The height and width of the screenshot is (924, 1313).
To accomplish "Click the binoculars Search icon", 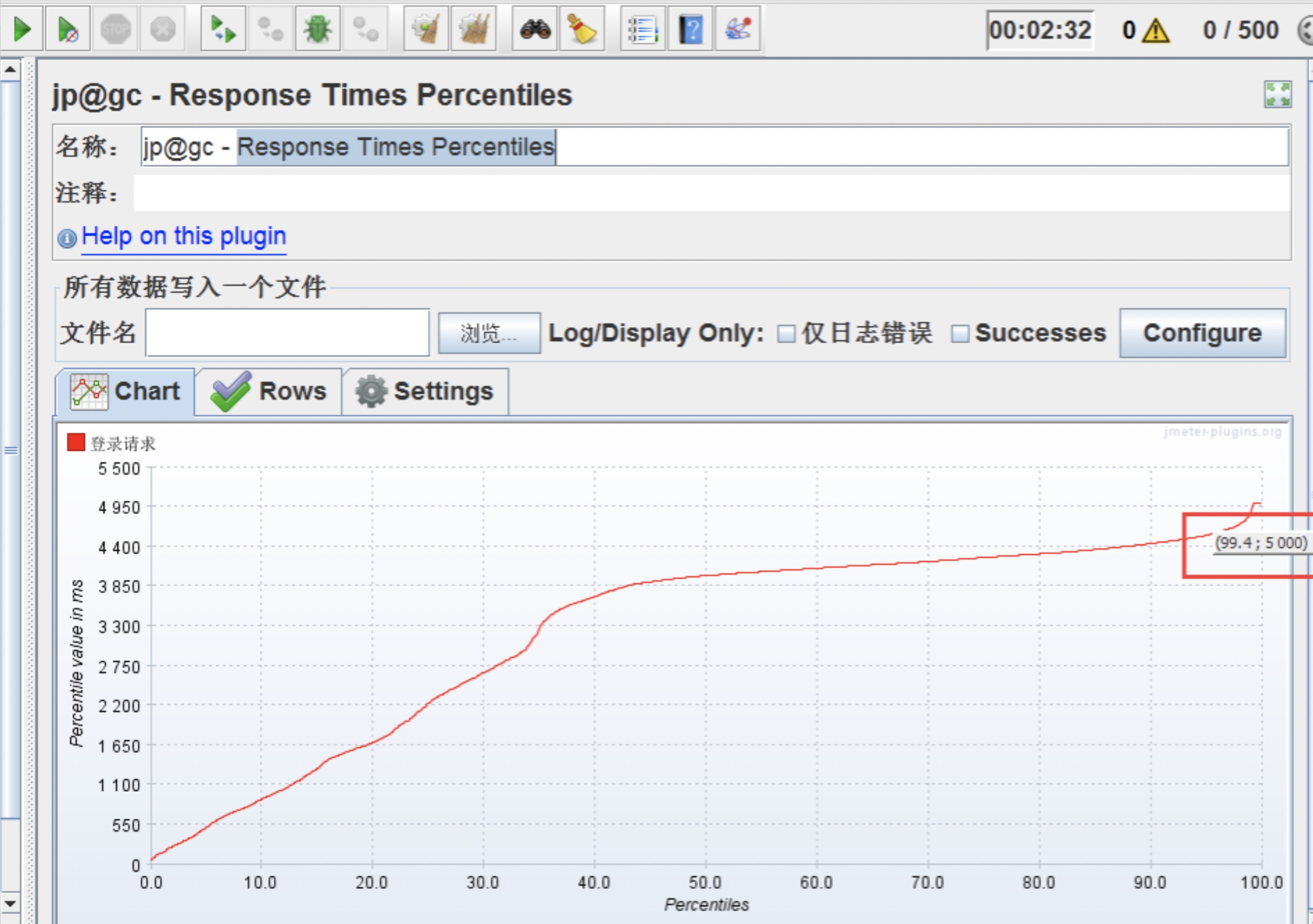I will (534, 29).
